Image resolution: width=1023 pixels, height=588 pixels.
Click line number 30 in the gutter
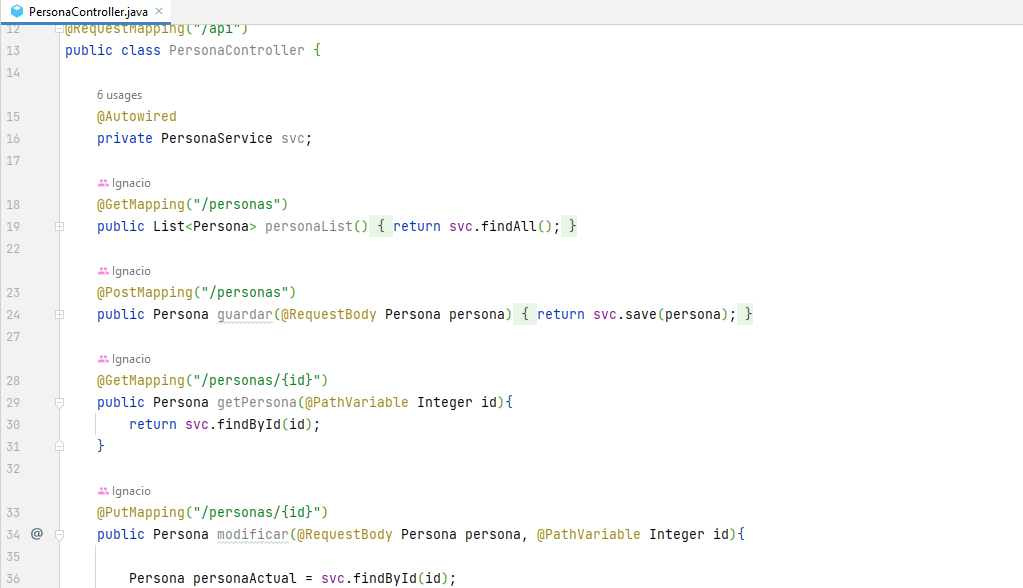tap(13, 424)
